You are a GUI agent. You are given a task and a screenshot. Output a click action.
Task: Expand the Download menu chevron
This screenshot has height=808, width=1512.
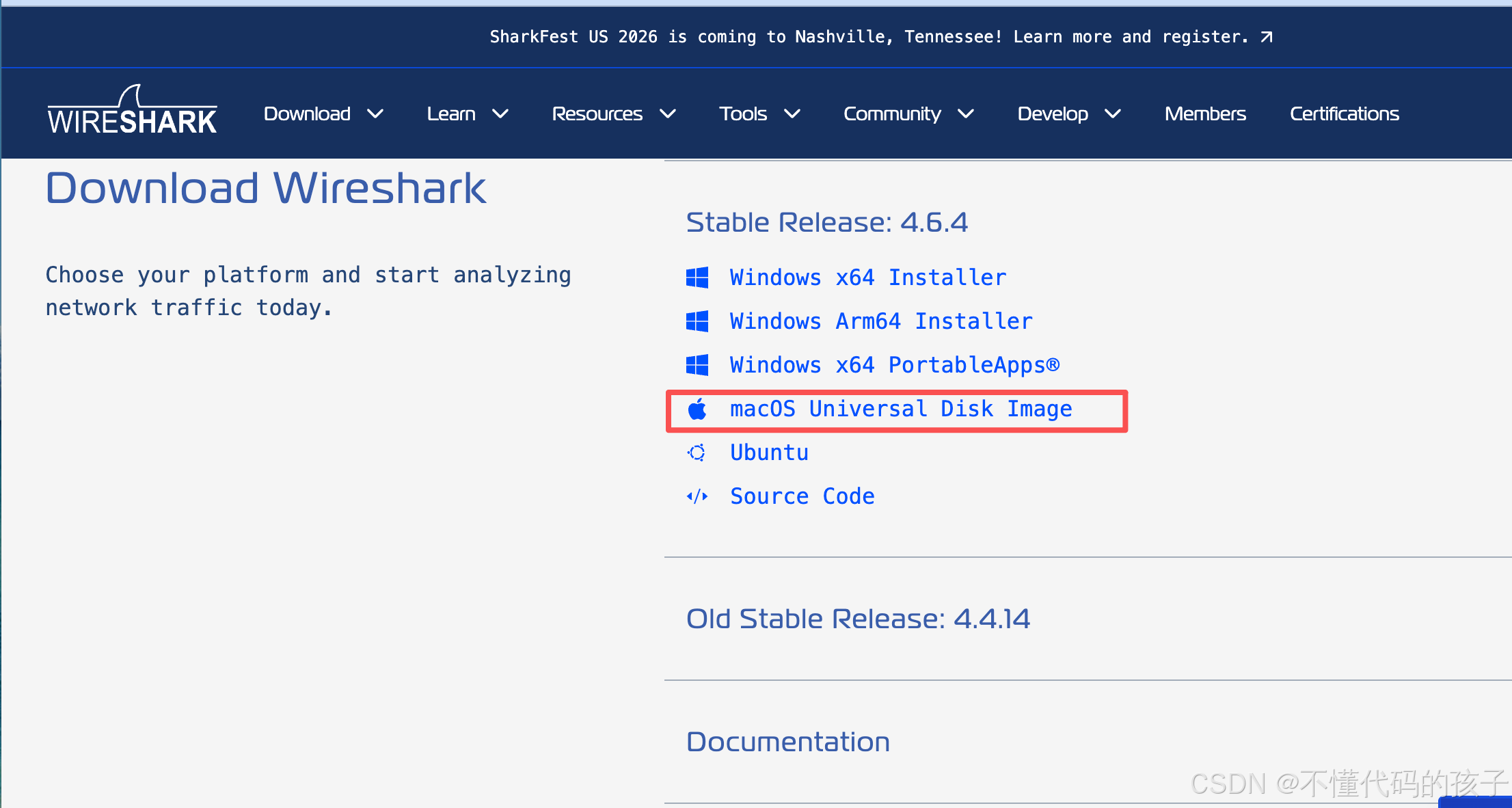pyautogui.click(x=375, y=114)
